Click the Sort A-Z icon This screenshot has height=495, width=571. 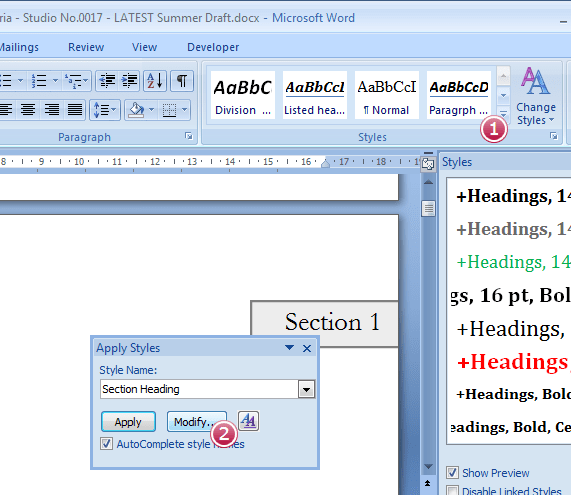pos(155,80)
